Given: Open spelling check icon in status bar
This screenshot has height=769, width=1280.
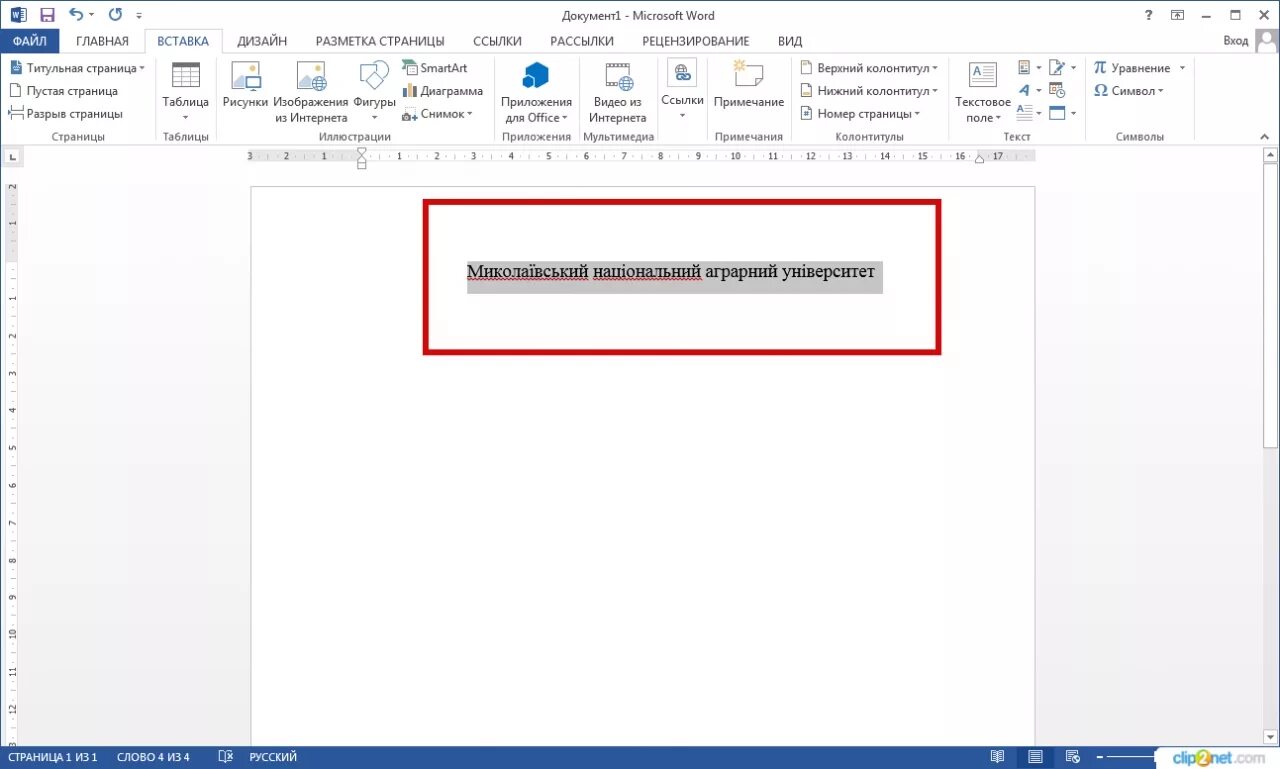Looking at the screenshot, I should pyautogui.click(x=226, y=757).
